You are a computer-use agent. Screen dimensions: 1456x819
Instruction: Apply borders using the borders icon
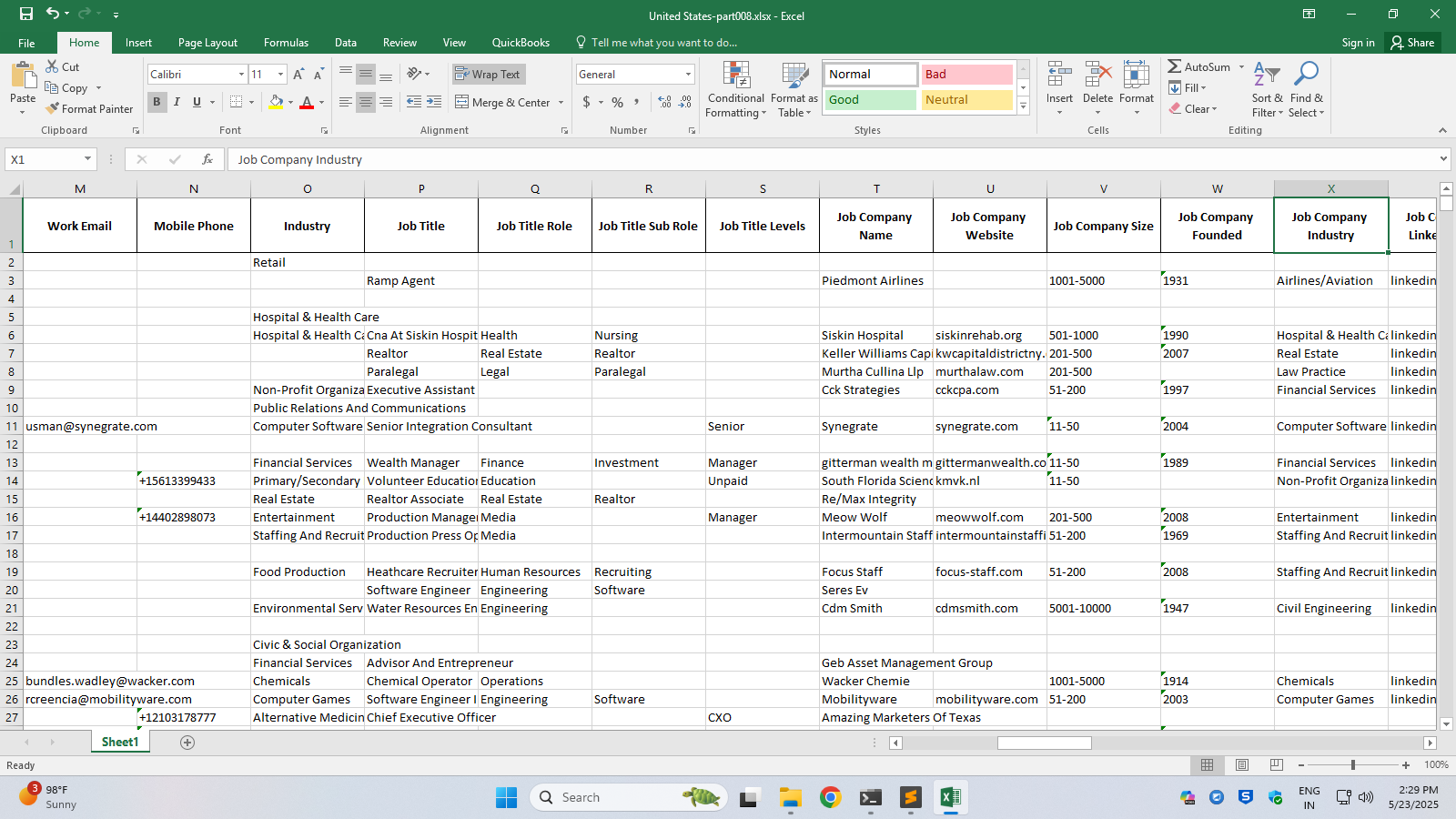click(236, 102)
